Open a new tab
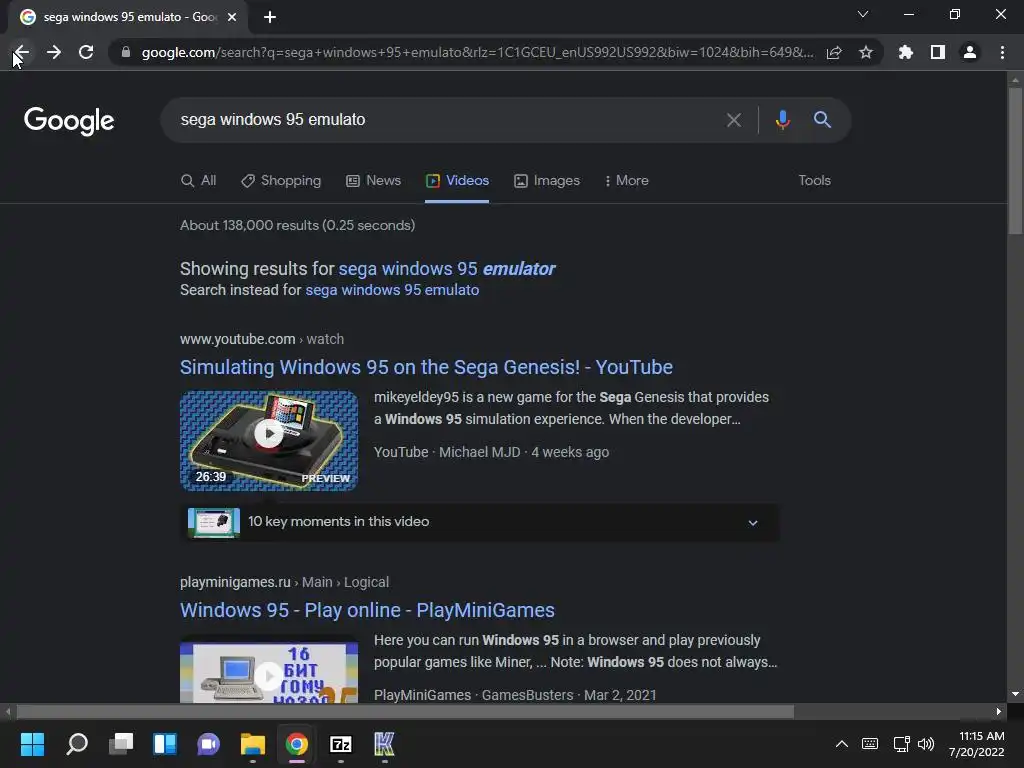 click(x=270, y=17)
